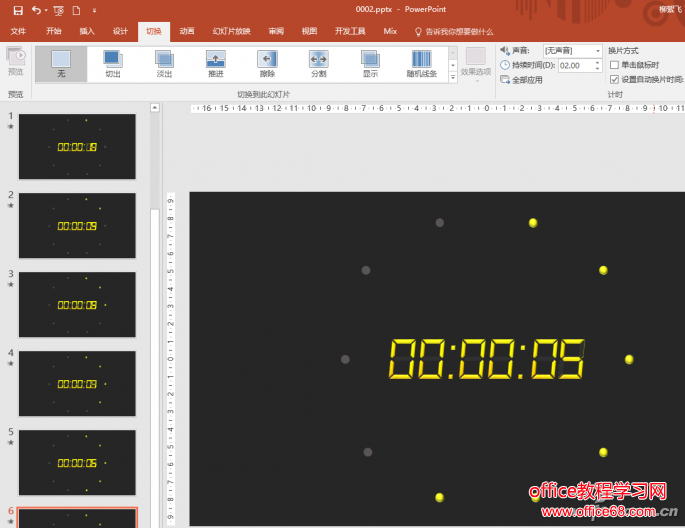
Task: Select slide 1 thumbnail
Action: (77, 147)
